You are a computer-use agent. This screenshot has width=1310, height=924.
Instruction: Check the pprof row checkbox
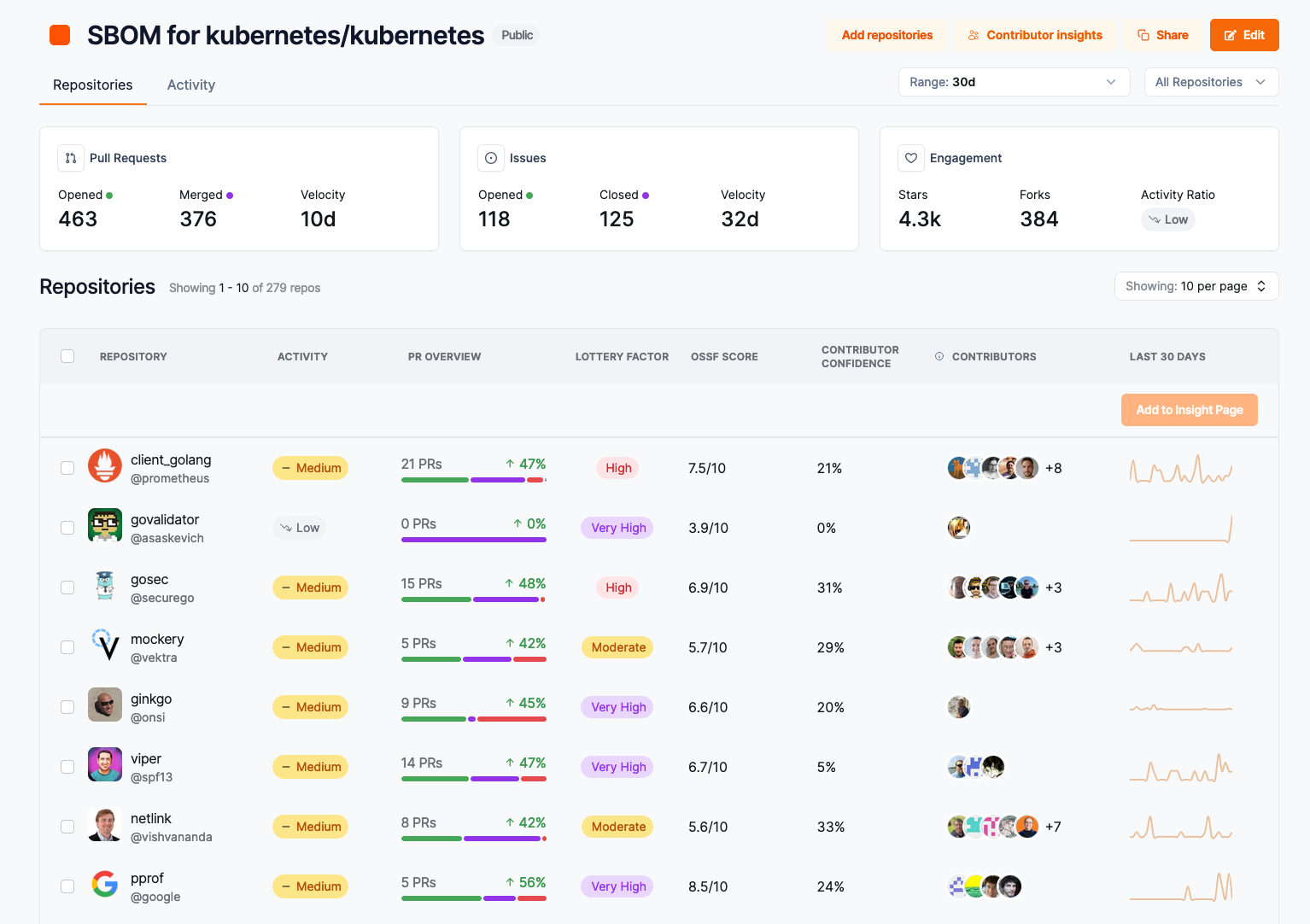pos(67,886)
